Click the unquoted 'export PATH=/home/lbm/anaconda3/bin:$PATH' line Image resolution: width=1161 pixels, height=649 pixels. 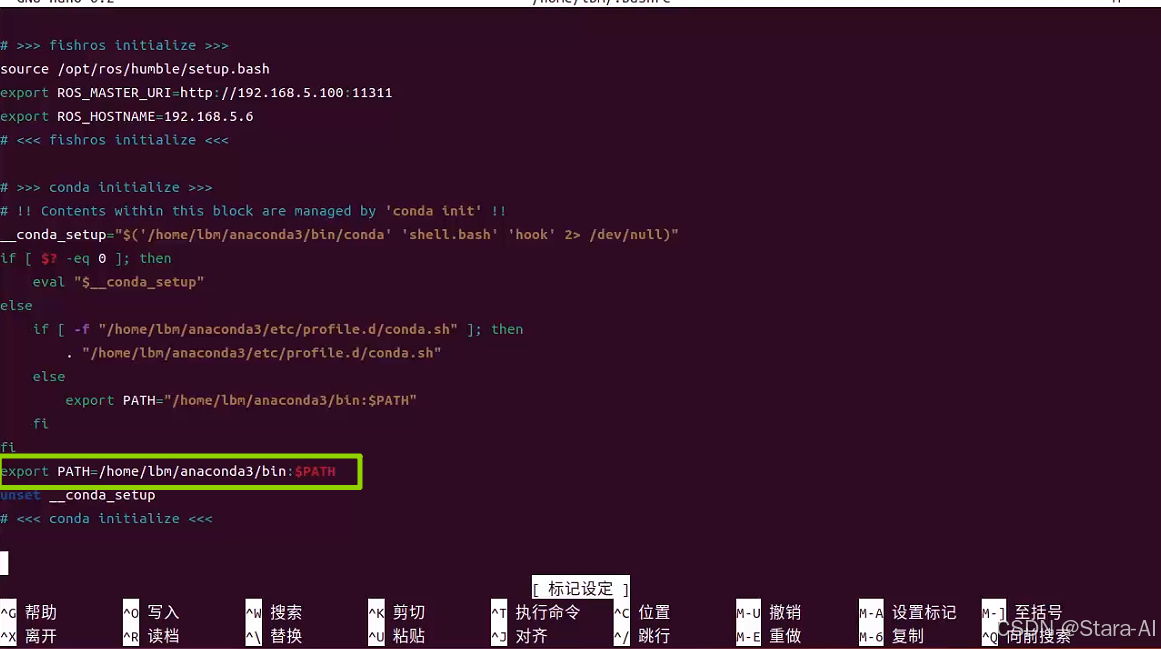[x=168, y=472]
